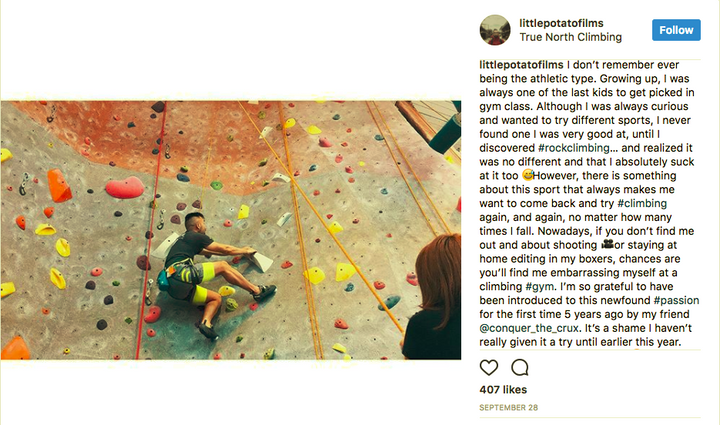This screenshot has width=720, height=425.
Task: Open the True North Climbing location
Action: [x=570, y=37]
